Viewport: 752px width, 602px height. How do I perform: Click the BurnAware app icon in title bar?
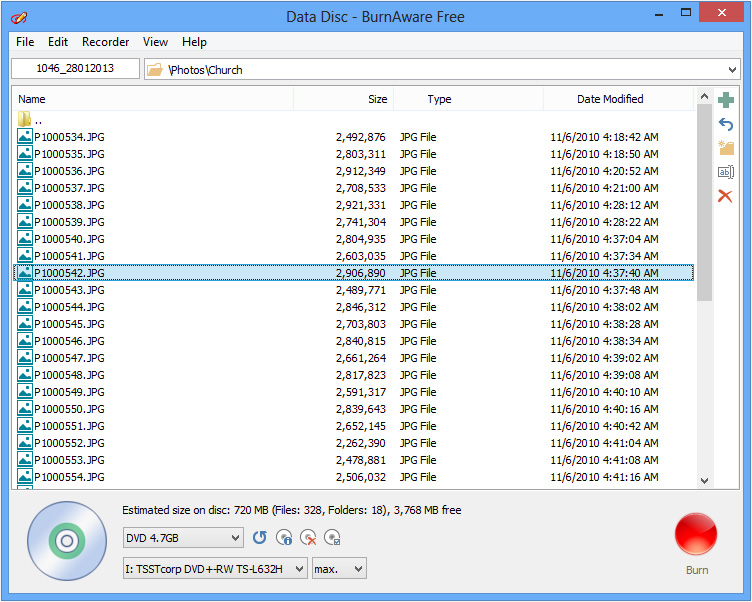[19, 17]
